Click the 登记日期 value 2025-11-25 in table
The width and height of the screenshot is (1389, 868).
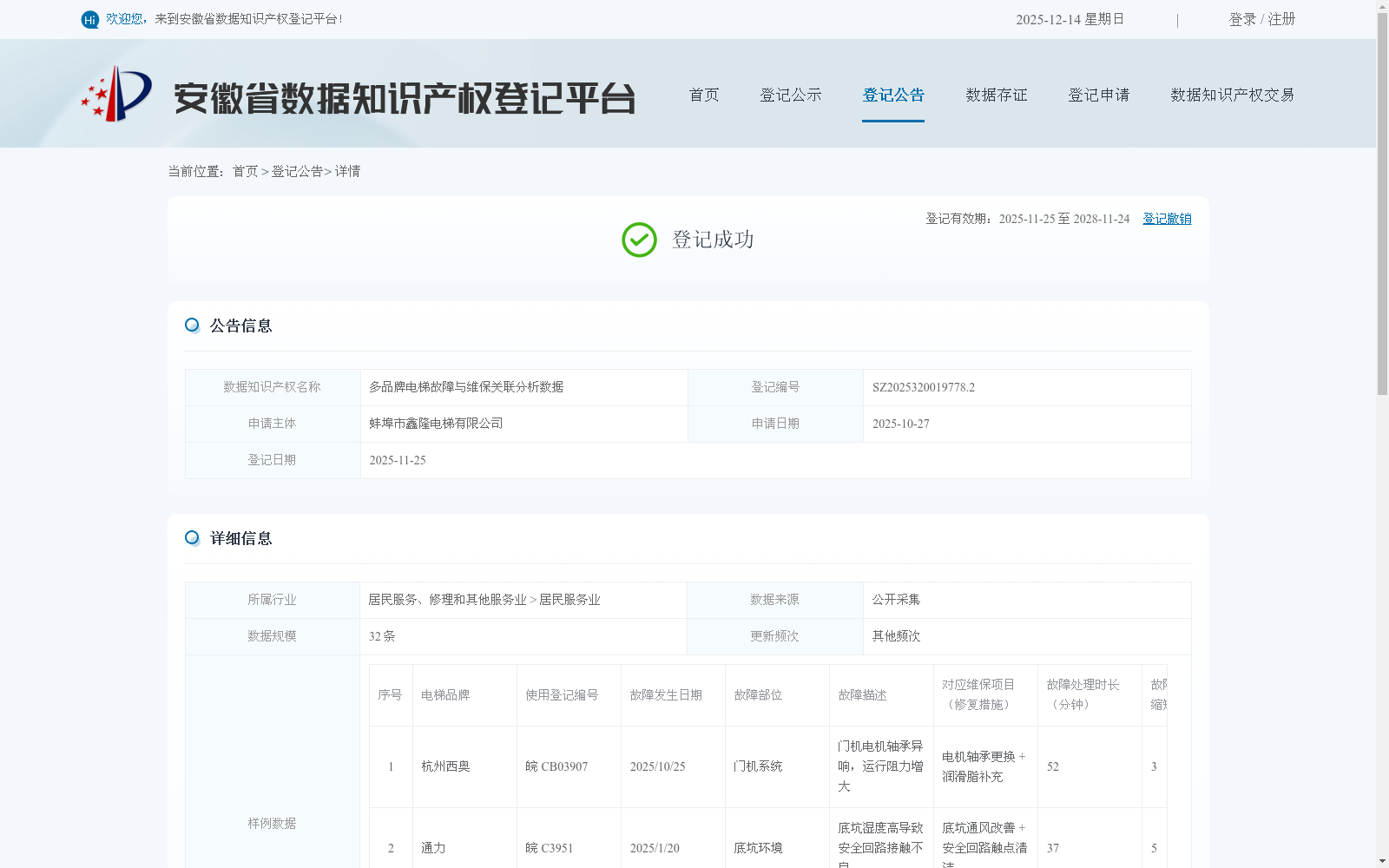398,460
